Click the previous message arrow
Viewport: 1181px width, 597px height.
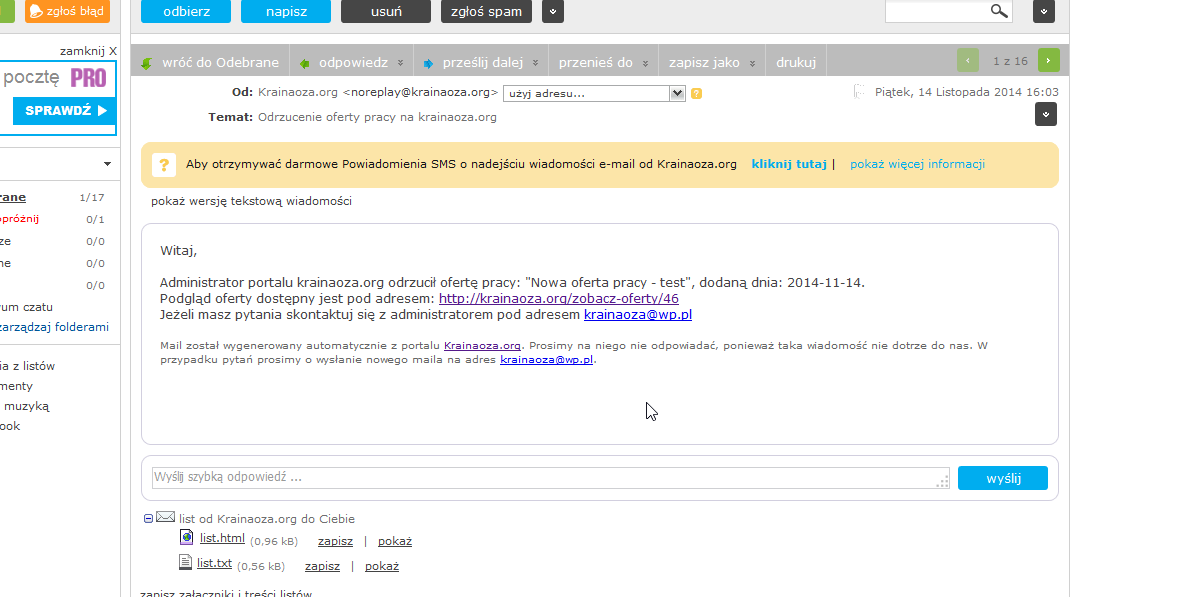[x=968, y=61]
